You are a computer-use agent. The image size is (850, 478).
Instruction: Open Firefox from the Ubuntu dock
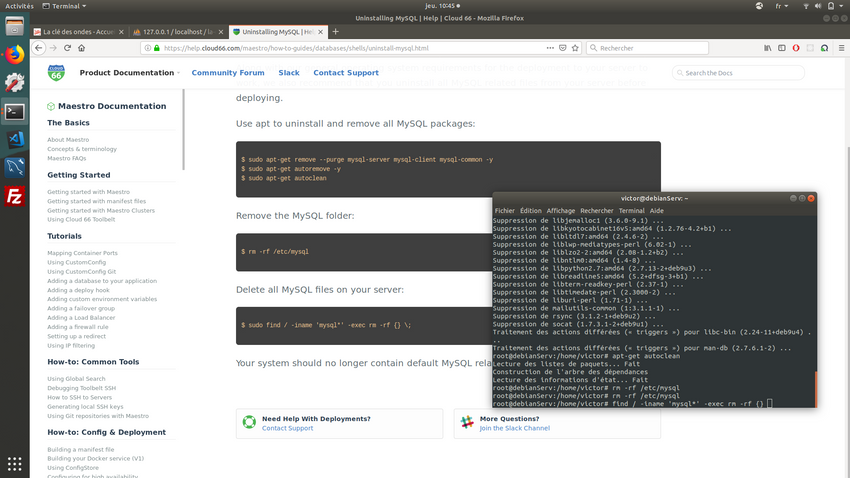point(14,54)
